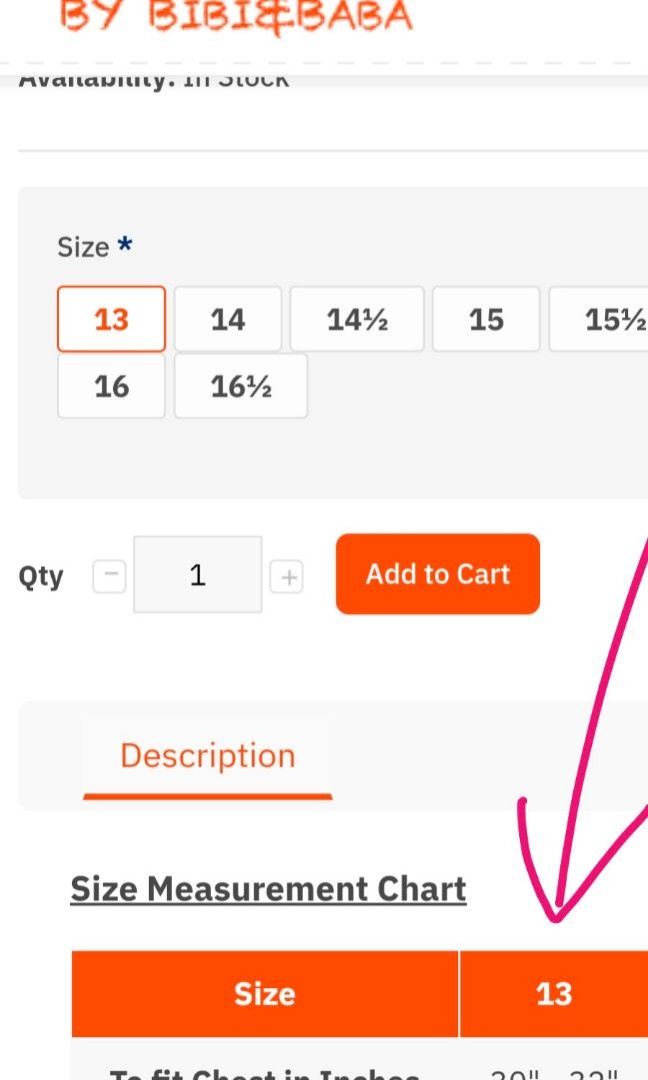The width and height of the screenshot is (648, 1080).
Task: Choose size 16
Action: point(110,386)
